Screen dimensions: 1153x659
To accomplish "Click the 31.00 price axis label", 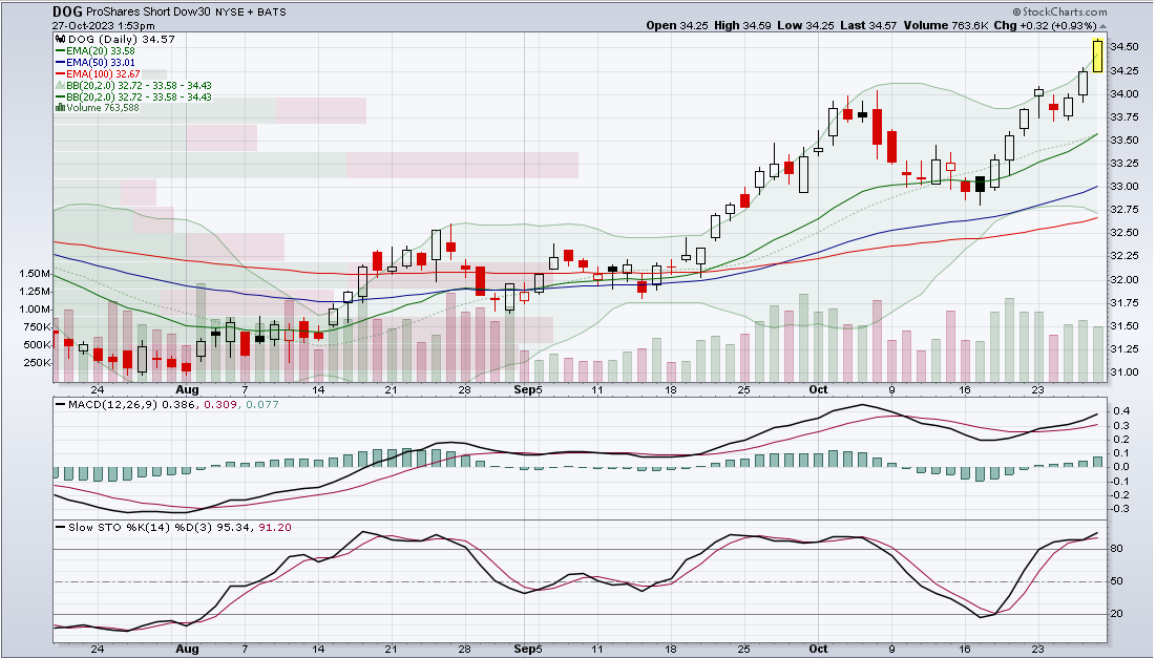I will (x=1124, y=372).
